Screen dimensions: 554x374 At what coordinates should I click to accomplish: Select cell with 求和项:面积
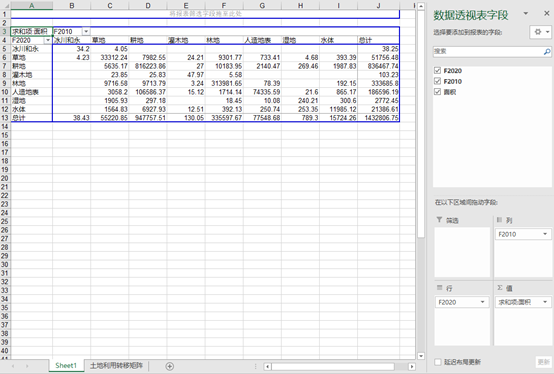pyautogui.click(x=31, y=31)
